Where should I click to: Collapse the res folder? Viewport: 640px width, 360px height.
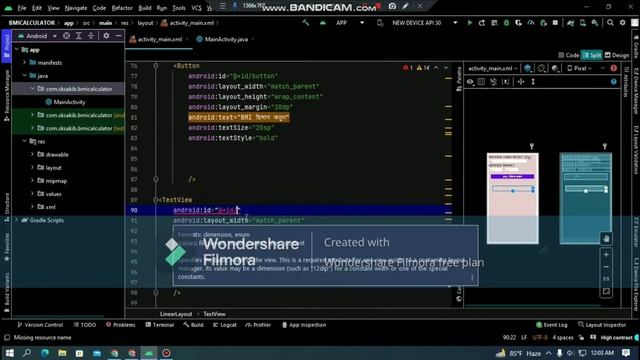(x=24, y=141)
